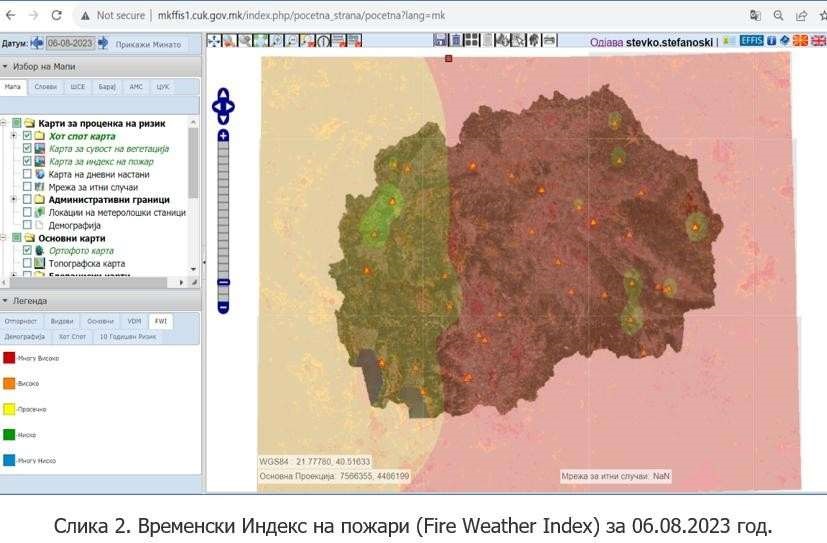Click the Одјава logout link
The width and height of the screenshot is (827, 543).
click(x=606, y=42)
